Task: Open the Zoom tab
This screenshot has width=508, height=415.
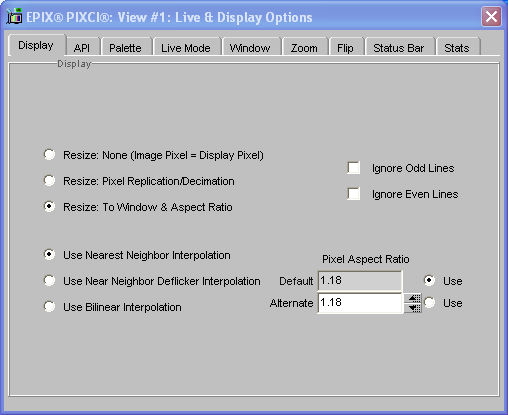Action: click(304, 48)
